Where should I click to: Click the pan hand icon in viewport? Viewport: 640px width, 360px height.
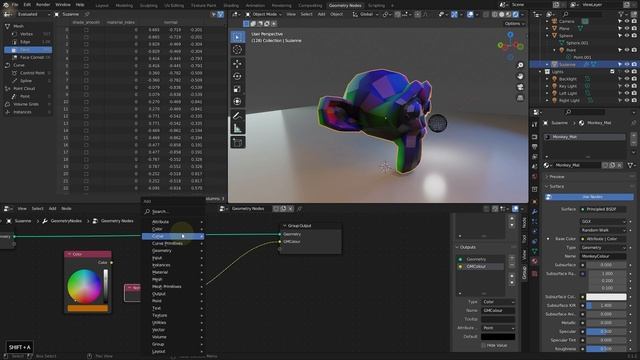point(520,76)
